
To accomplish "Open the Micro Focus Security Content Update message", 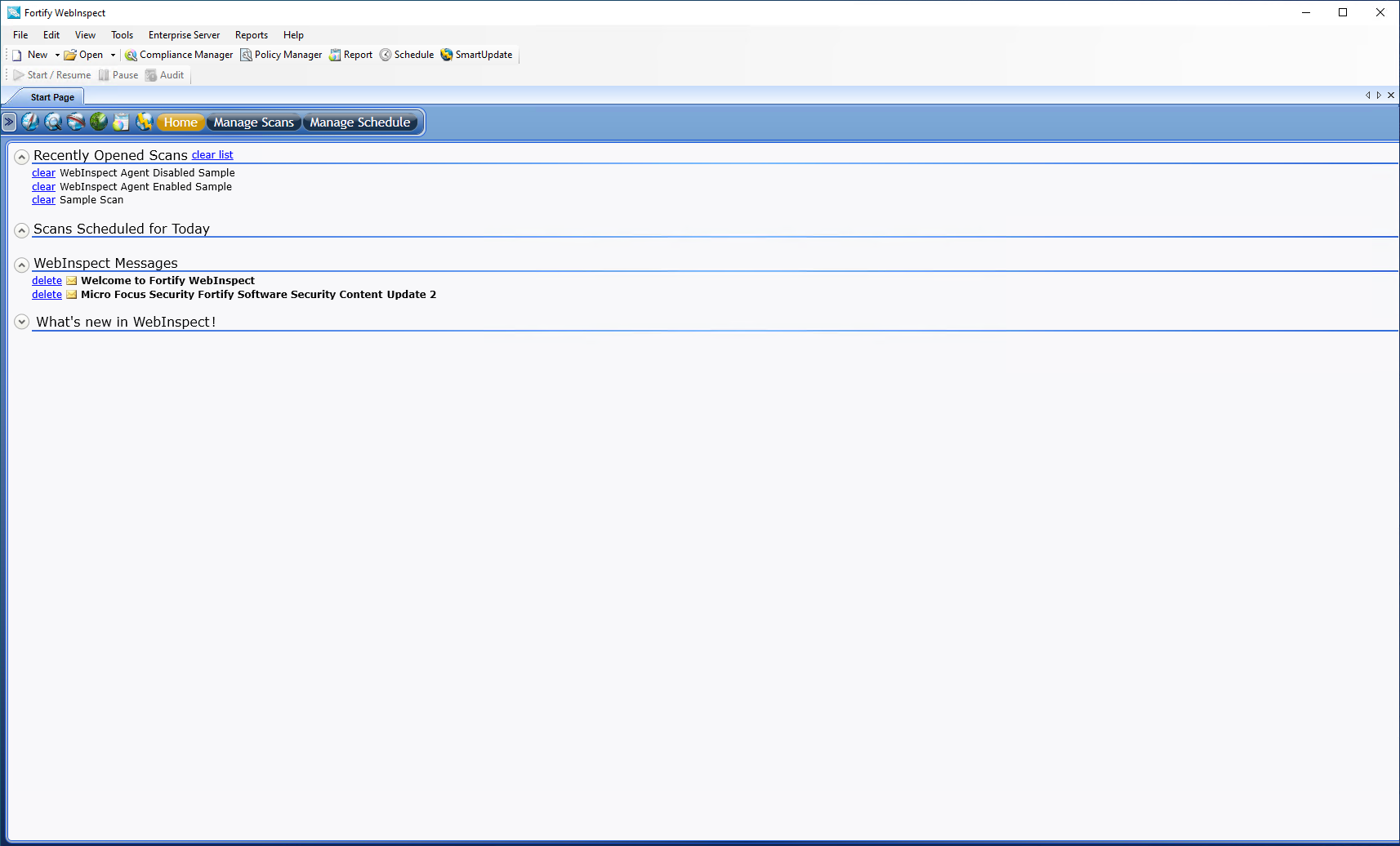I will point(258,295).
